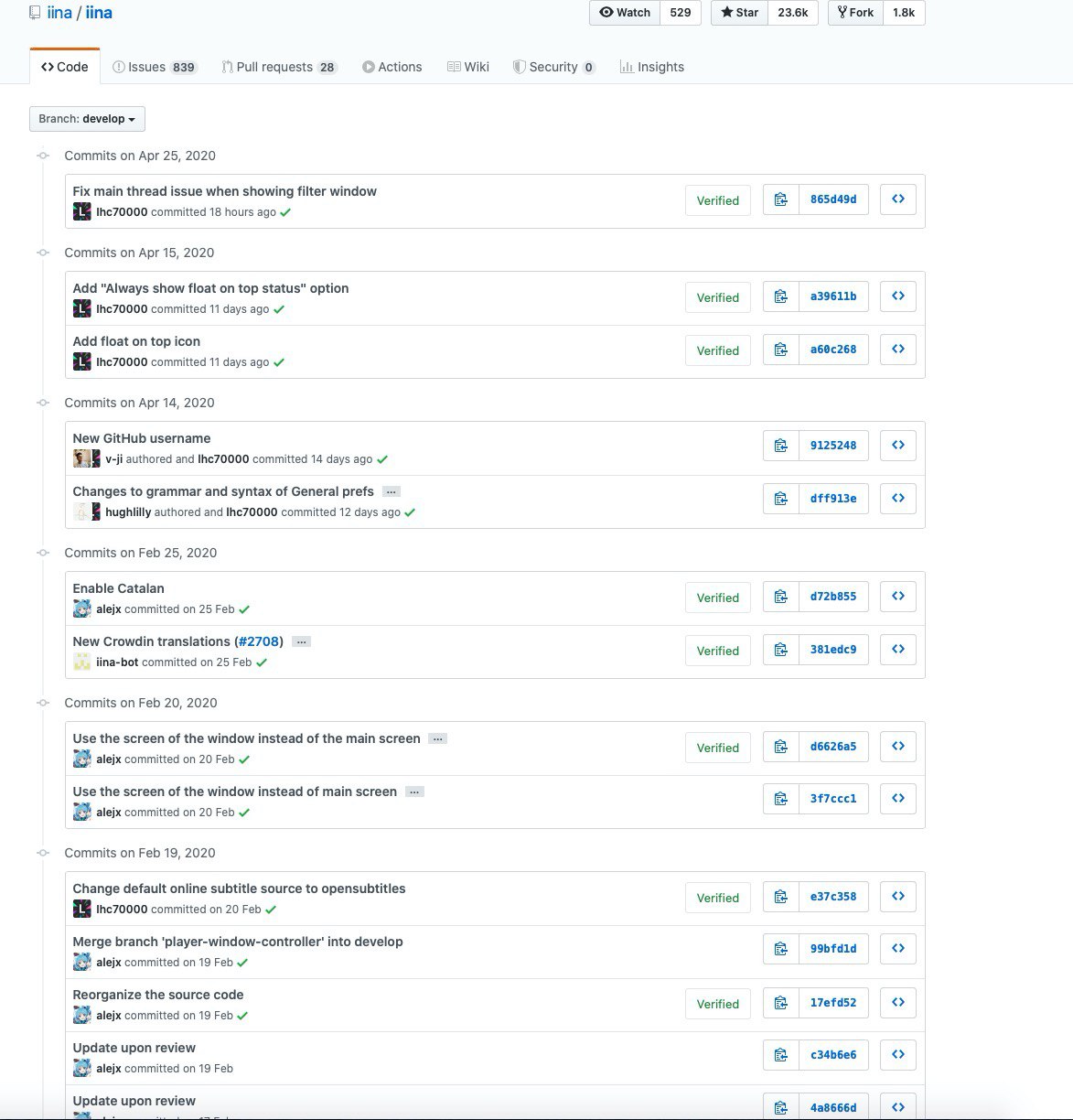Copy full SHA for commit 3f7ccc1
The height and width of the screenshot is (1120, 1073).
(x=780, y=799)
